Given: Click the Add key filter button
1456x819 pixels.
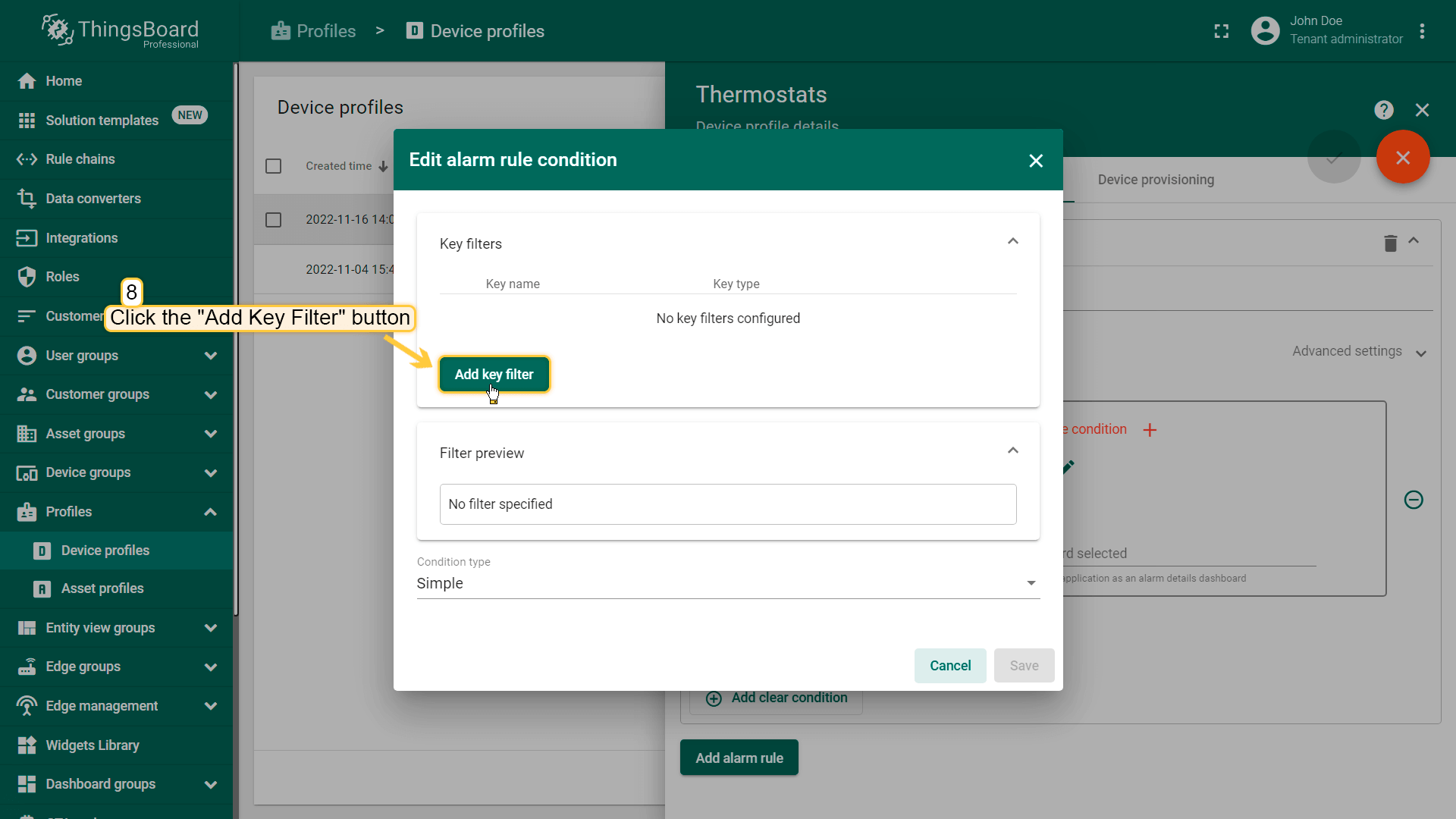Looking at the screenshot, I should (494, 375).
